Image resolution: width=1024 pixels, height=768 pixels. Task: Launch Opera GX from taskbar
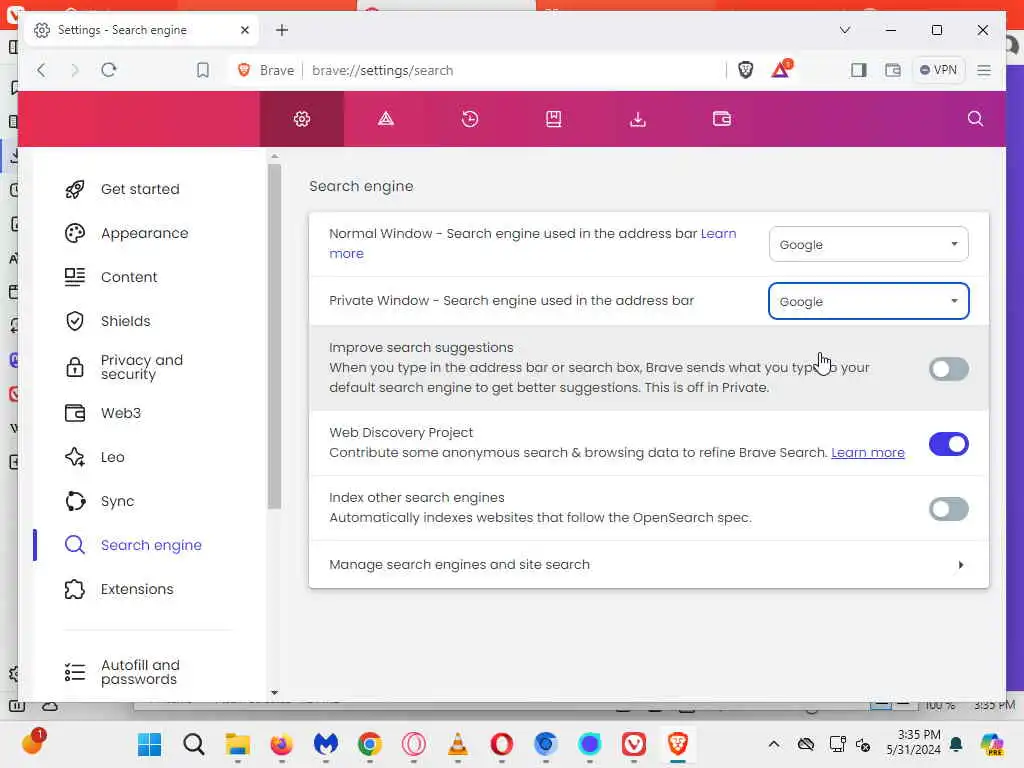coord(413,744)
